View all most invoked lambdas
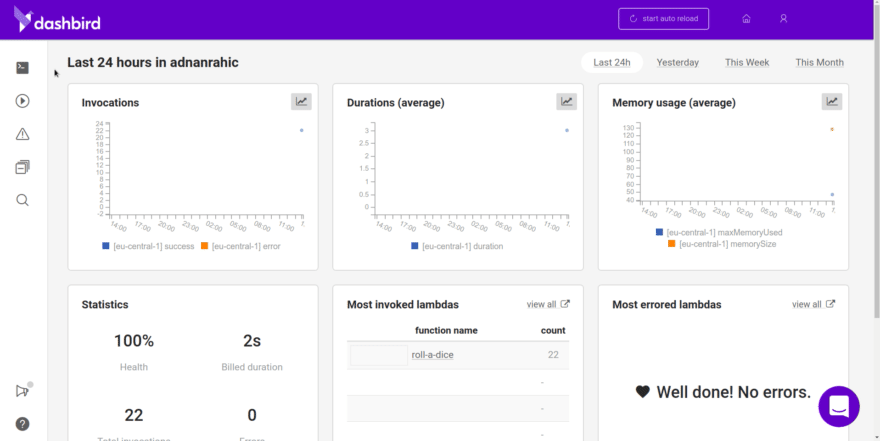The image size is (880, 441). pyautogui.click(x=548, y=304)
